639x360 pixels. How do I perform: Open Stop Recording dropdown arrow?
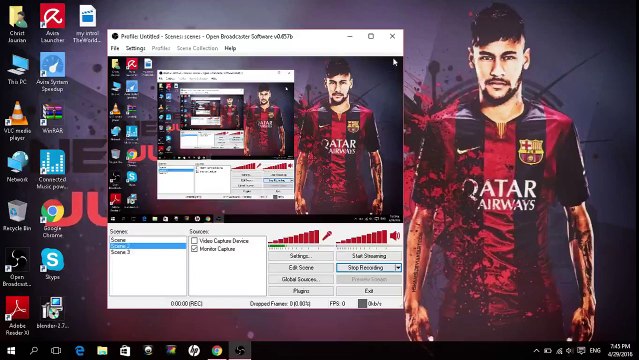tap(398, 268)
